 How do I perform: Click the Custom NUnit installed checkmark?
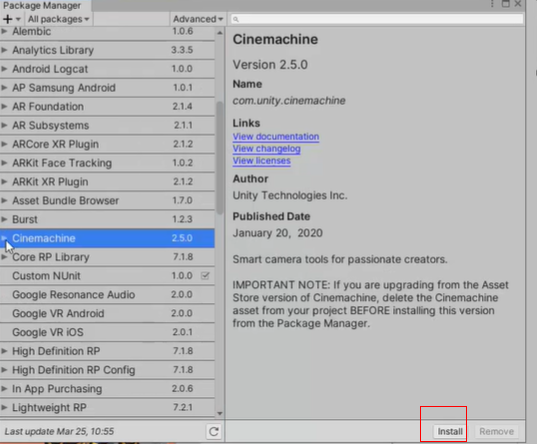click(x=205, y=275)
